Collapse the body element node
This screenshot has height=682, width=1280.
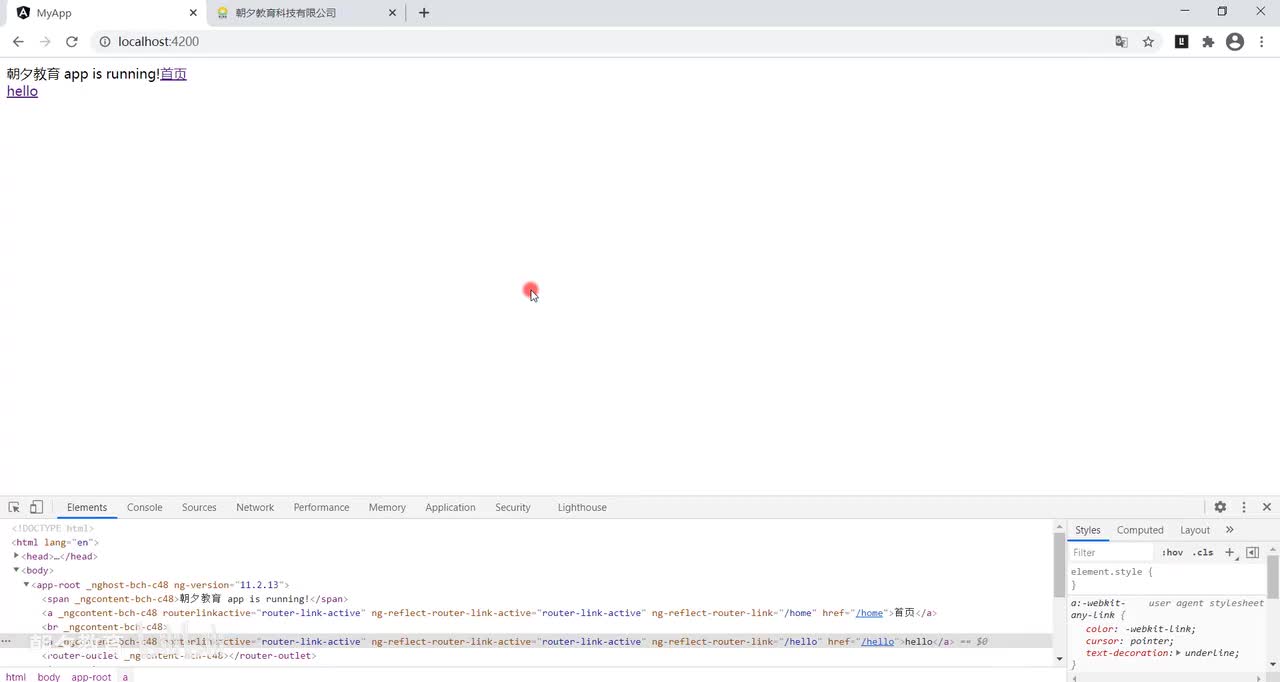pos(16,570)
